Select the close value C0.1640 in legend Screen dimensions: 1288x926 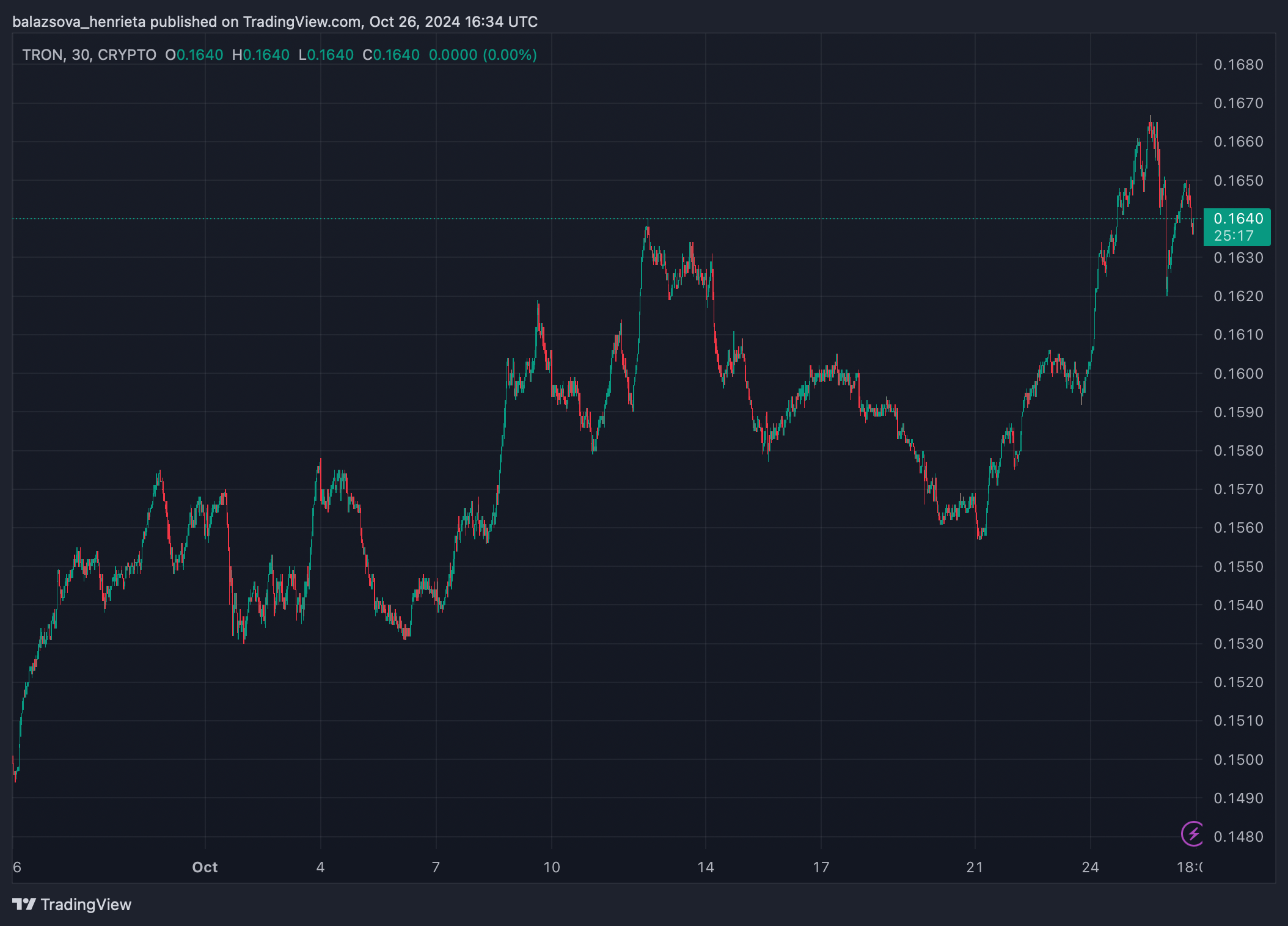pyautogui.click(x=391, y=55)
